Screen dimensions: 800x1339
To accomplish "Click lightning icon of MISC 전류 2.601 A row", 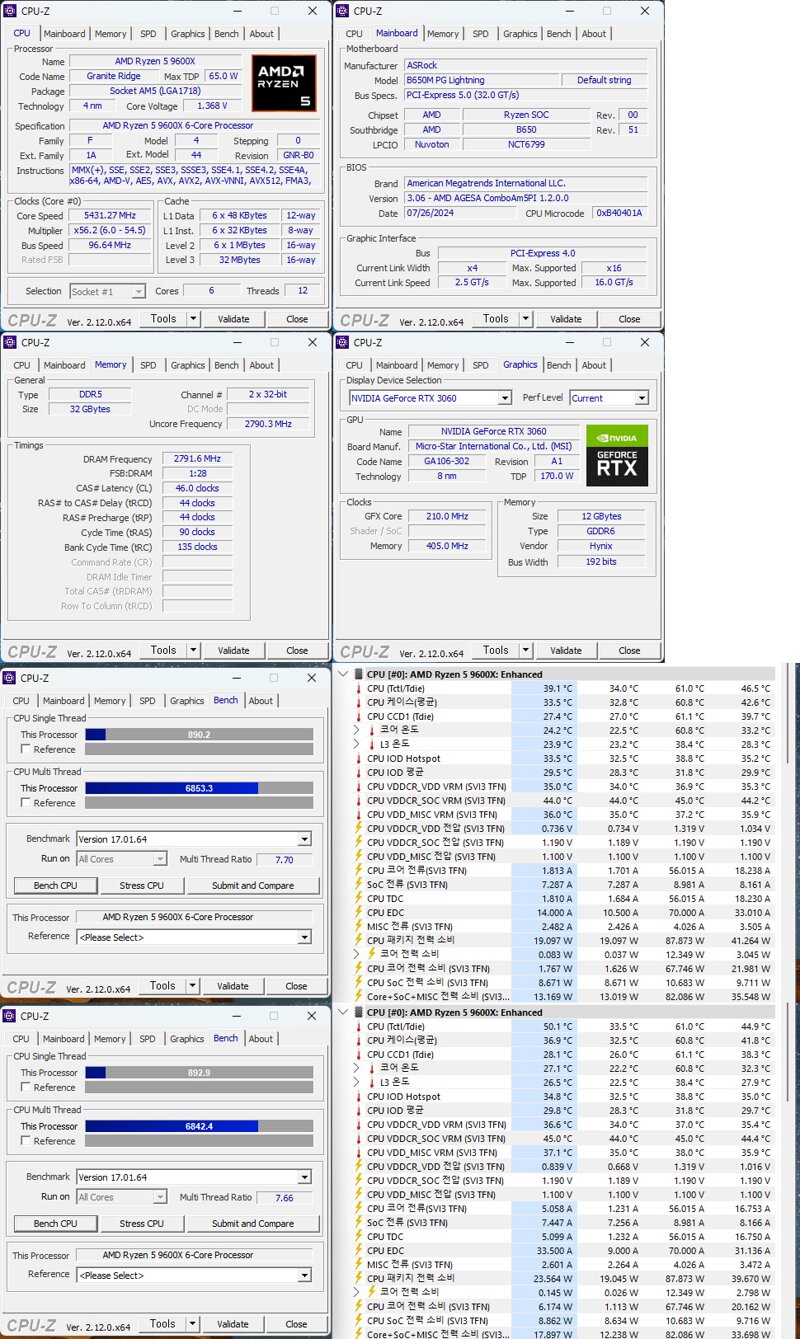I will (359, 1264).
